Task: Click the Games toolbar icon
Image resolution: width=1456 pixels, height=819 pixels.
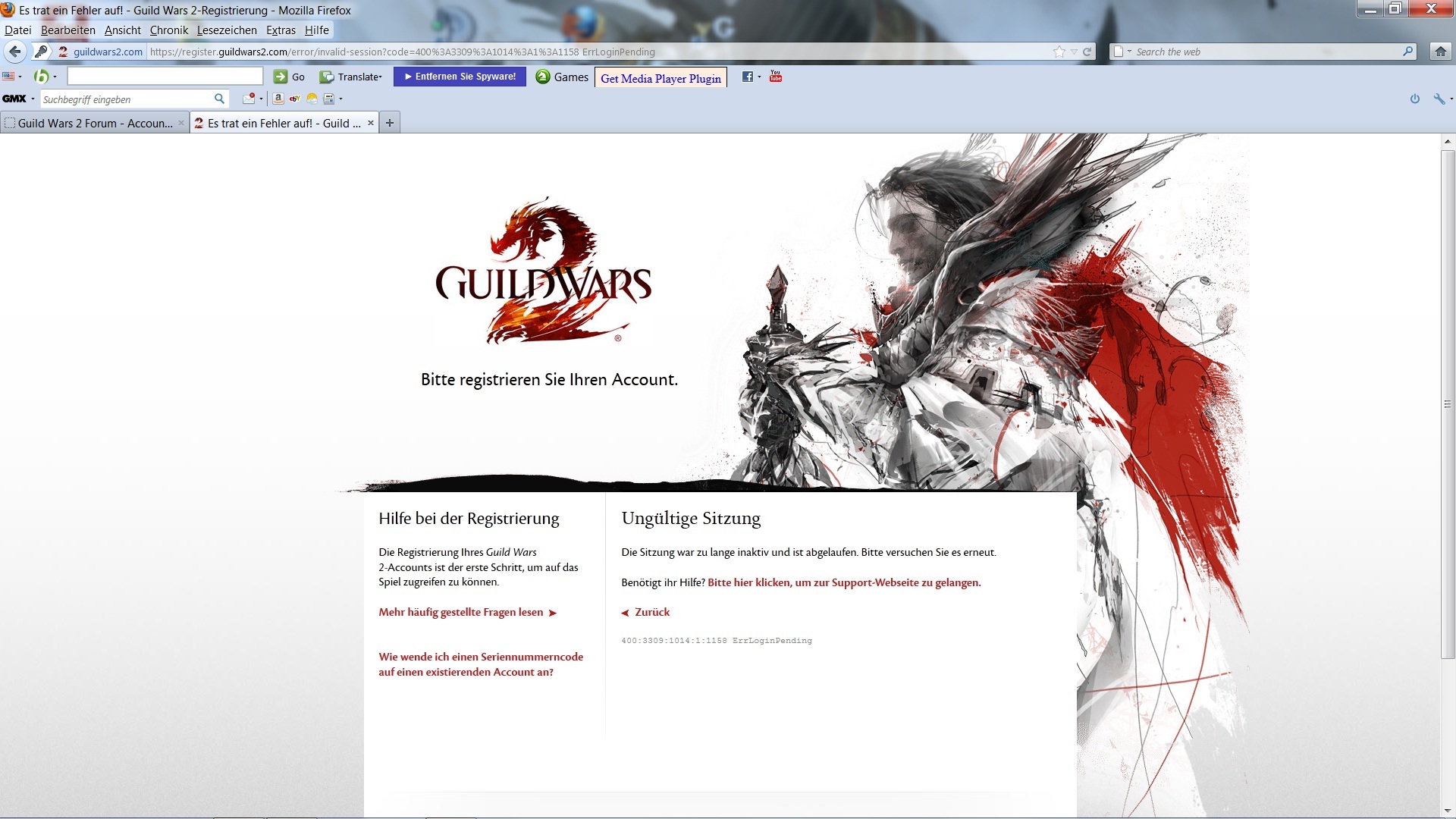Action: coord(543,77)
